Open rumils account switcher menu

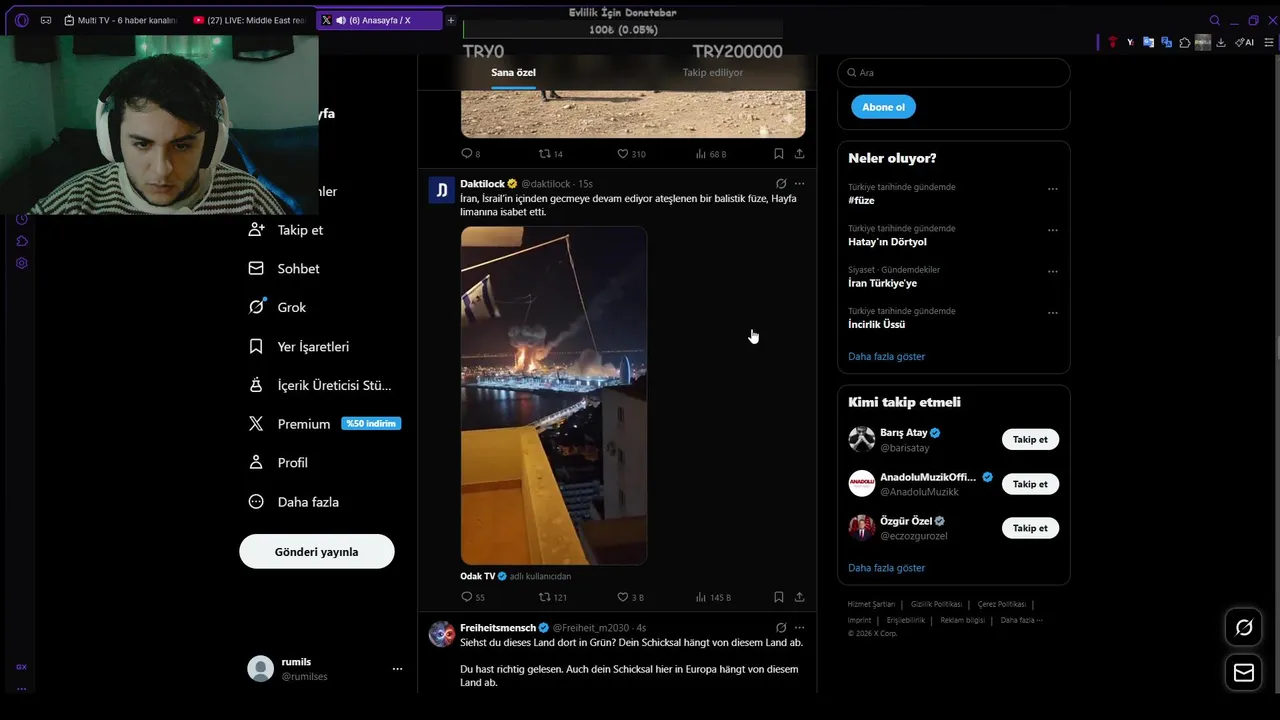point(397,669)
